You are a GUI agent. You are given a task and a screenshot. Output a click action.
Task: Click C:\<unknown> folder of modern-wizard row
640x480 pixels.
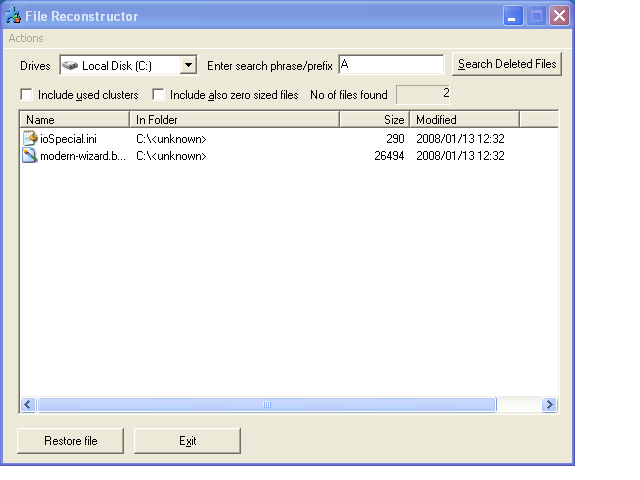(x=171, y=156)
